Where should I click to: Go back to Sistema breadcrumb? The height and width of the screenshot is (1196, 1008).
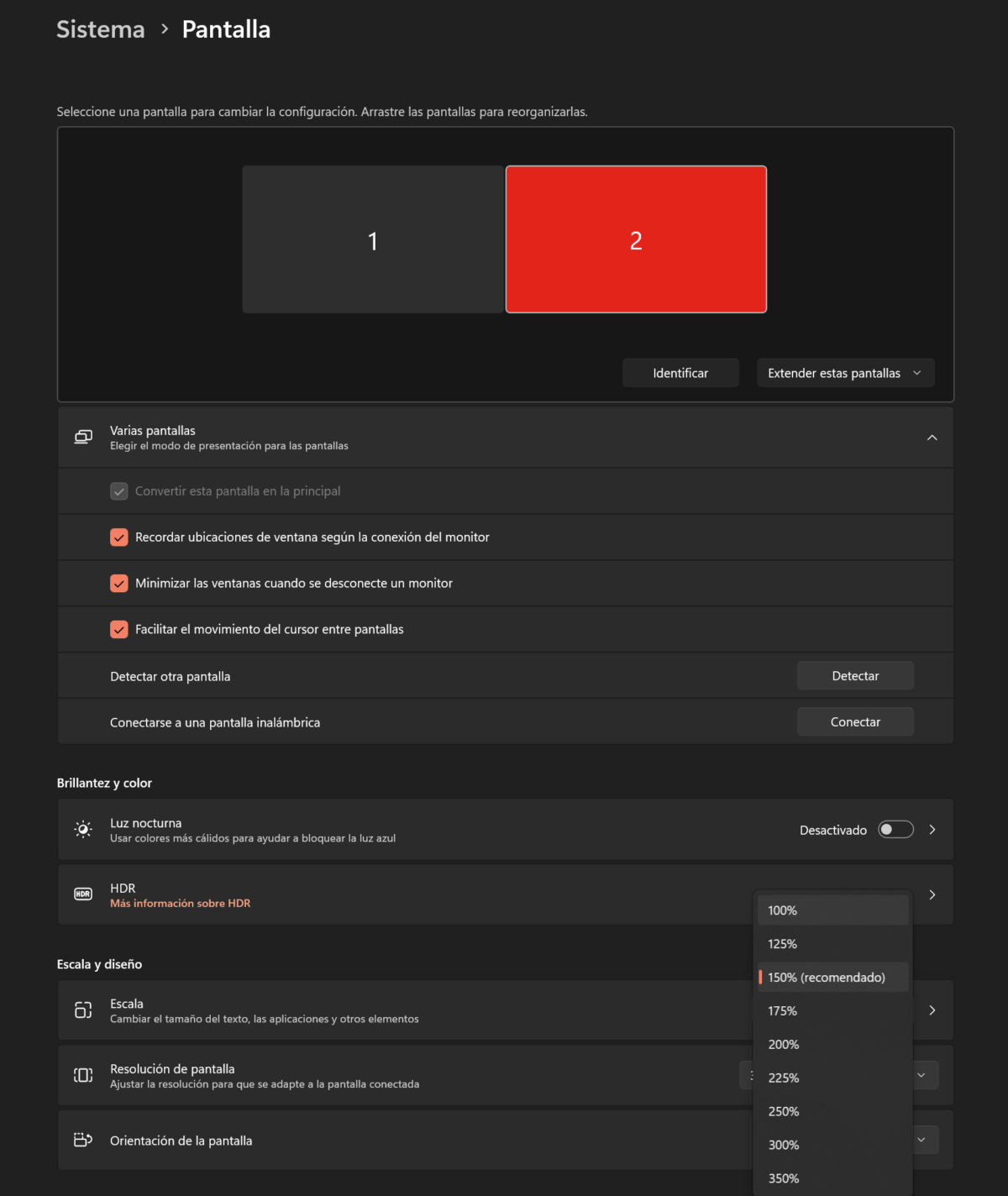101,29
